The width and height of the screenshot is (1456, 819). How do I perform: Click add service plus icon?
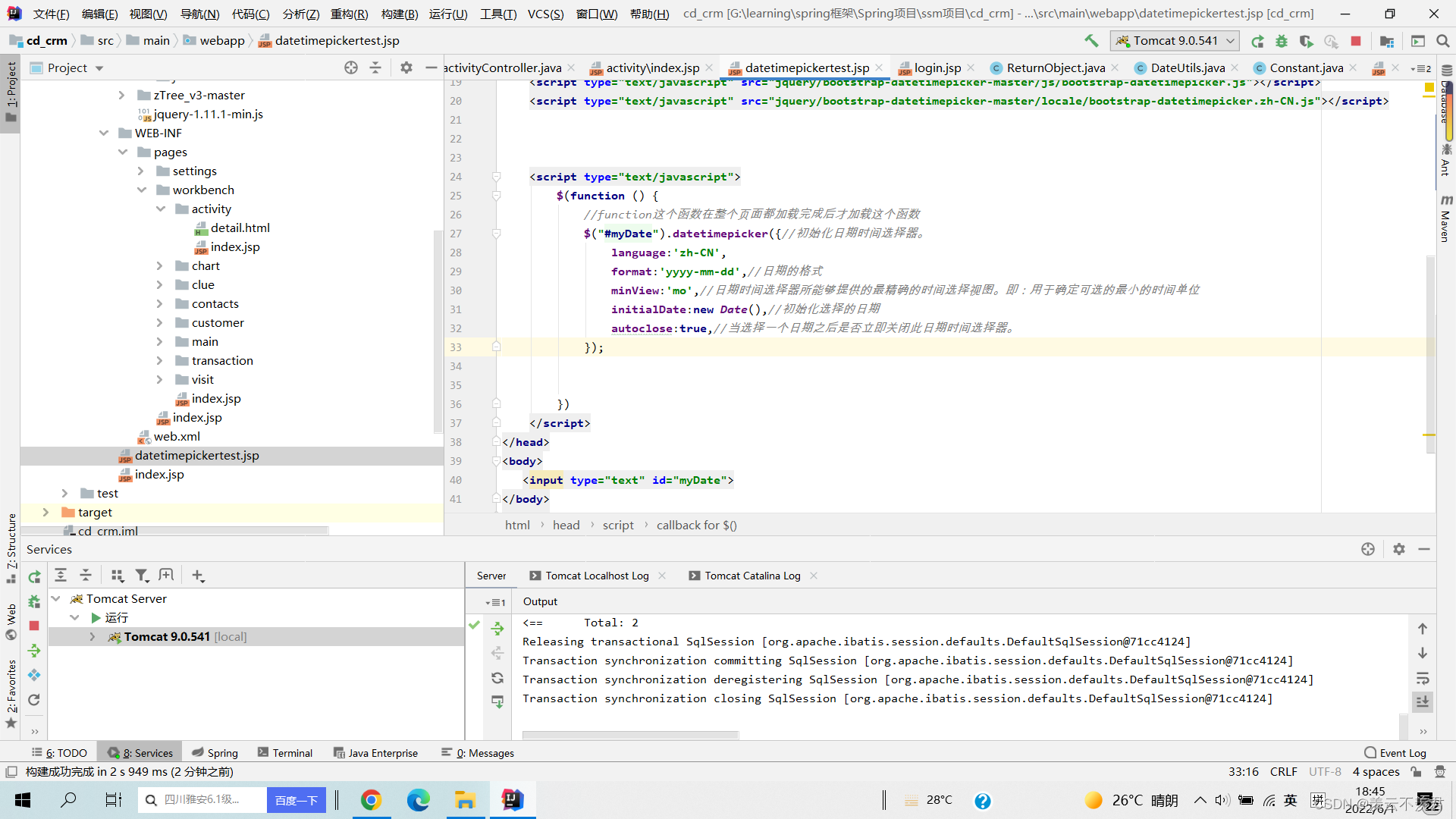pyautogui.click(x=198, y=576)
